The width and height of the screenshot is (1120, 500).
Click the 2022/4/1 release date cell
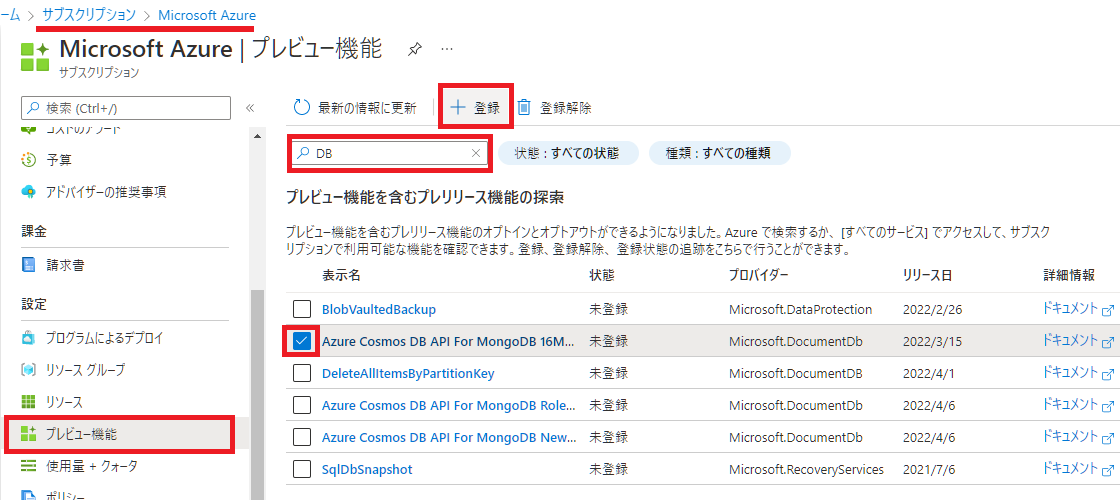pyautogui.click(x=927, y=374)
